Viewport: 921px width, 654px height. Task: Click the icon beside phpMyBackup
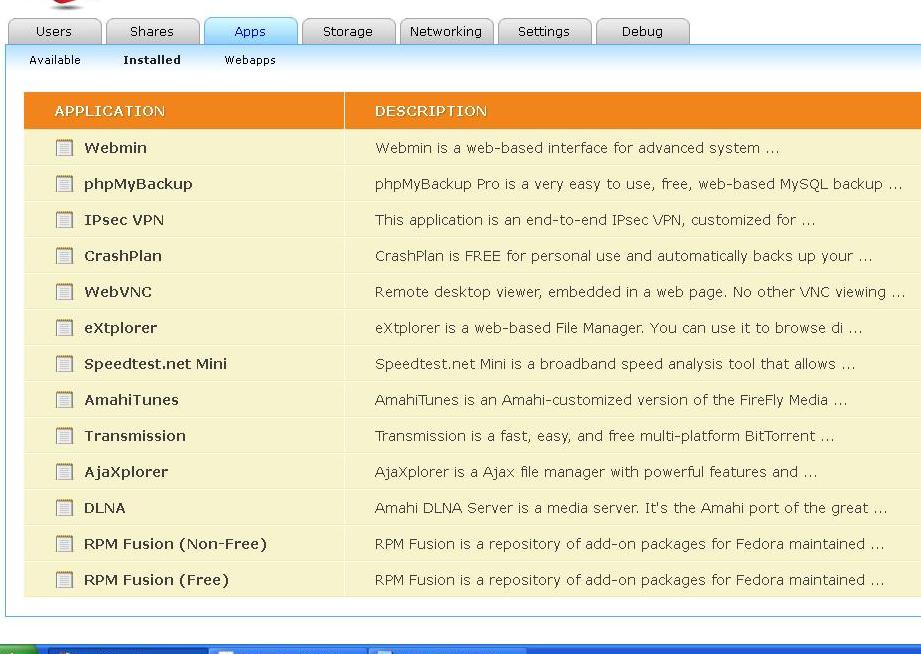65,184
